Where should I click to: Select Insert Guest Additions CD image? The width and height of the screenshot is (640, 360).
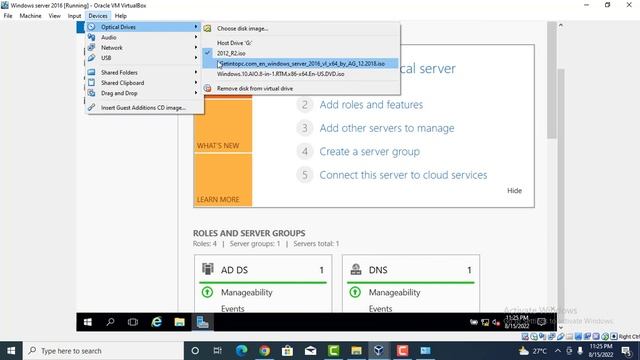[144, 108]
